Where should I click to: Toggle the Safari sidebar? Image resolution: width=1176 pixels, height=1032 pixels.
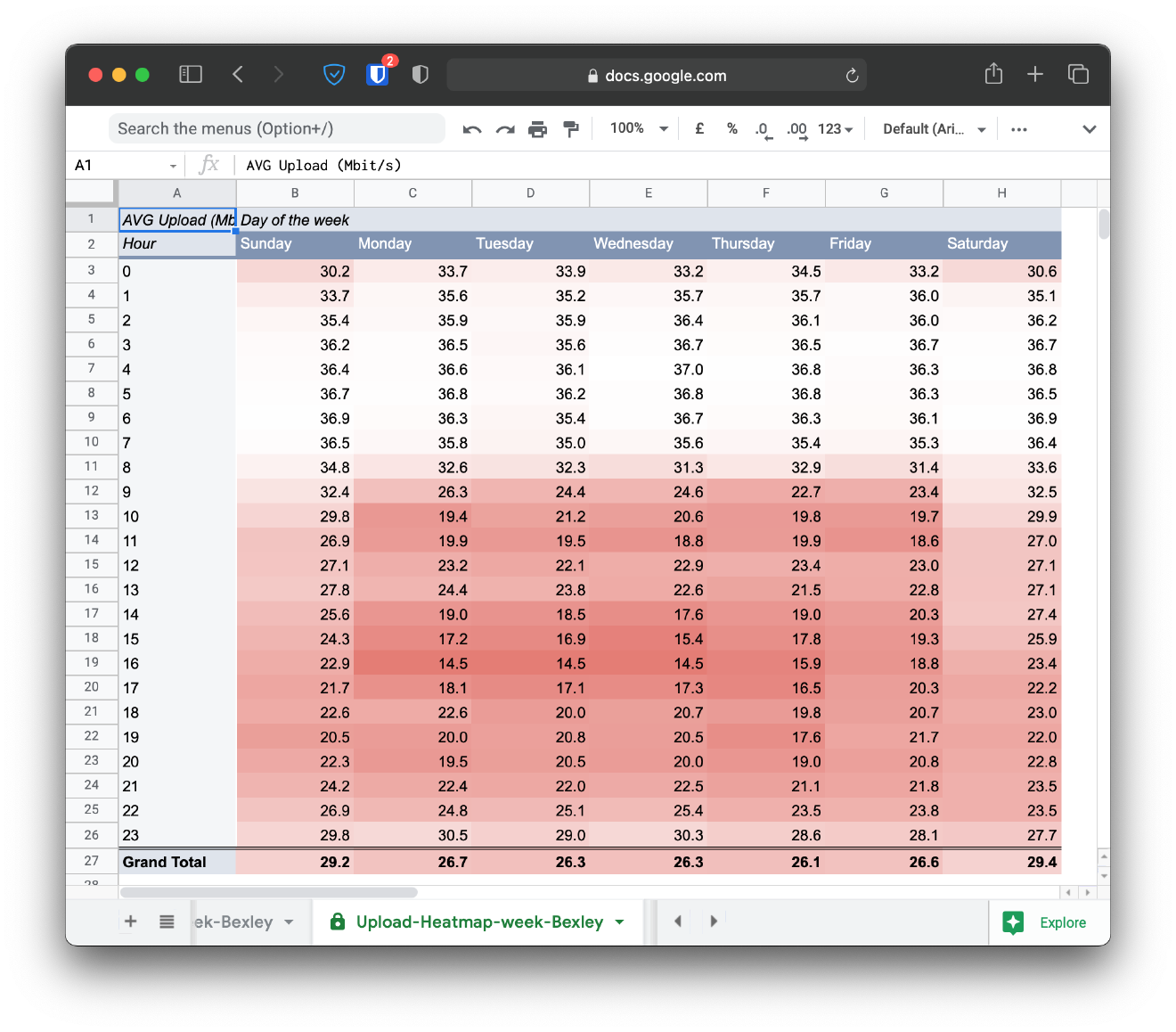click(191, 74)
